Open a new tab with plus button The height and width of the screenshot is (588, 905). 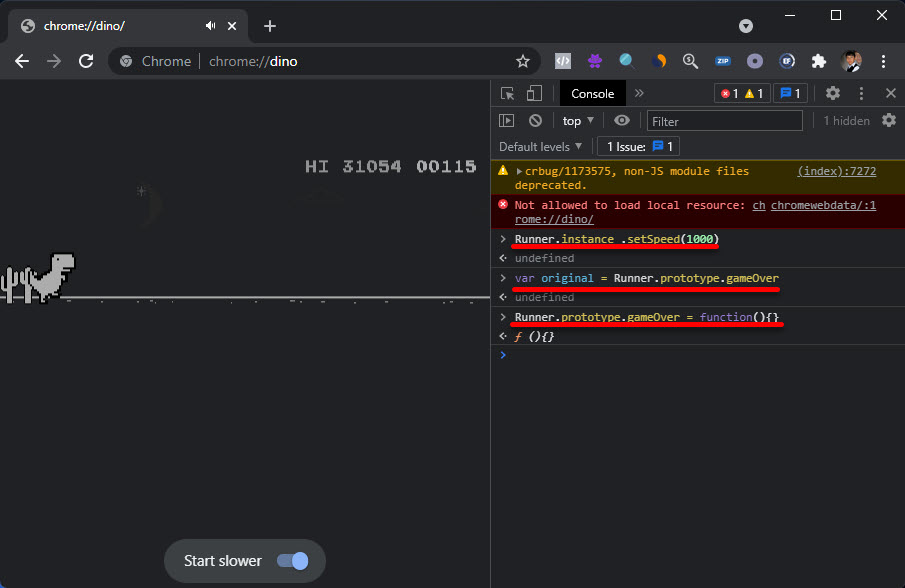[270, 26]
